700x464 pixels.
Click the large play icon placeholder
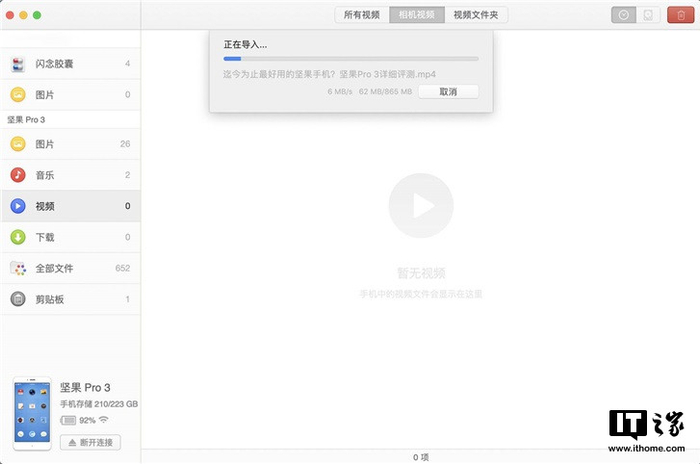click(x=420, y=206)
